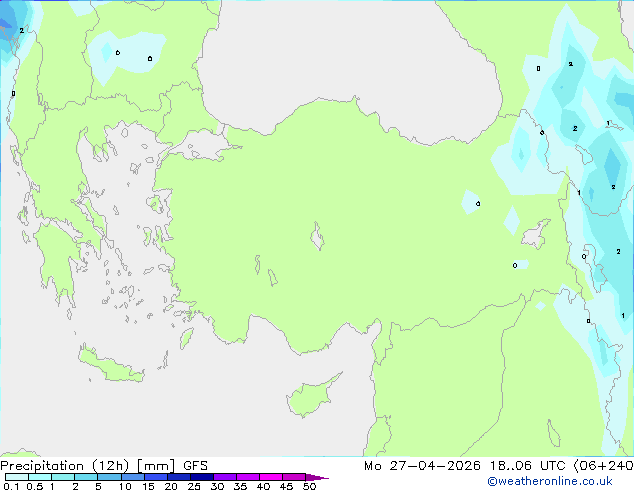Click the 30–35 mm purple legend swatch

point(224,477)
